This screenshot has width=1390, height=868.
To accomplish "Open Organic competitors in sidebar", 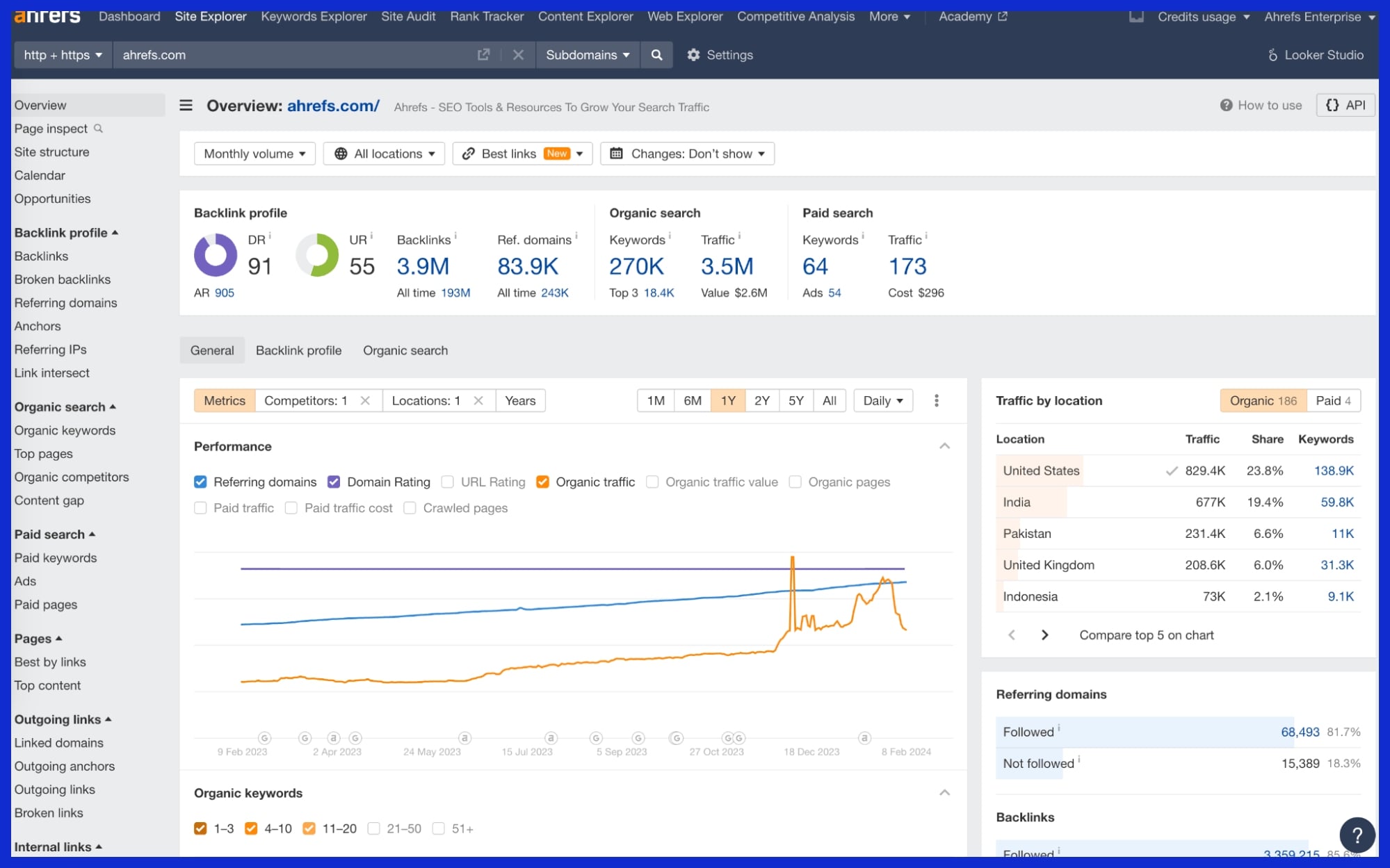I will pos(72,477).
